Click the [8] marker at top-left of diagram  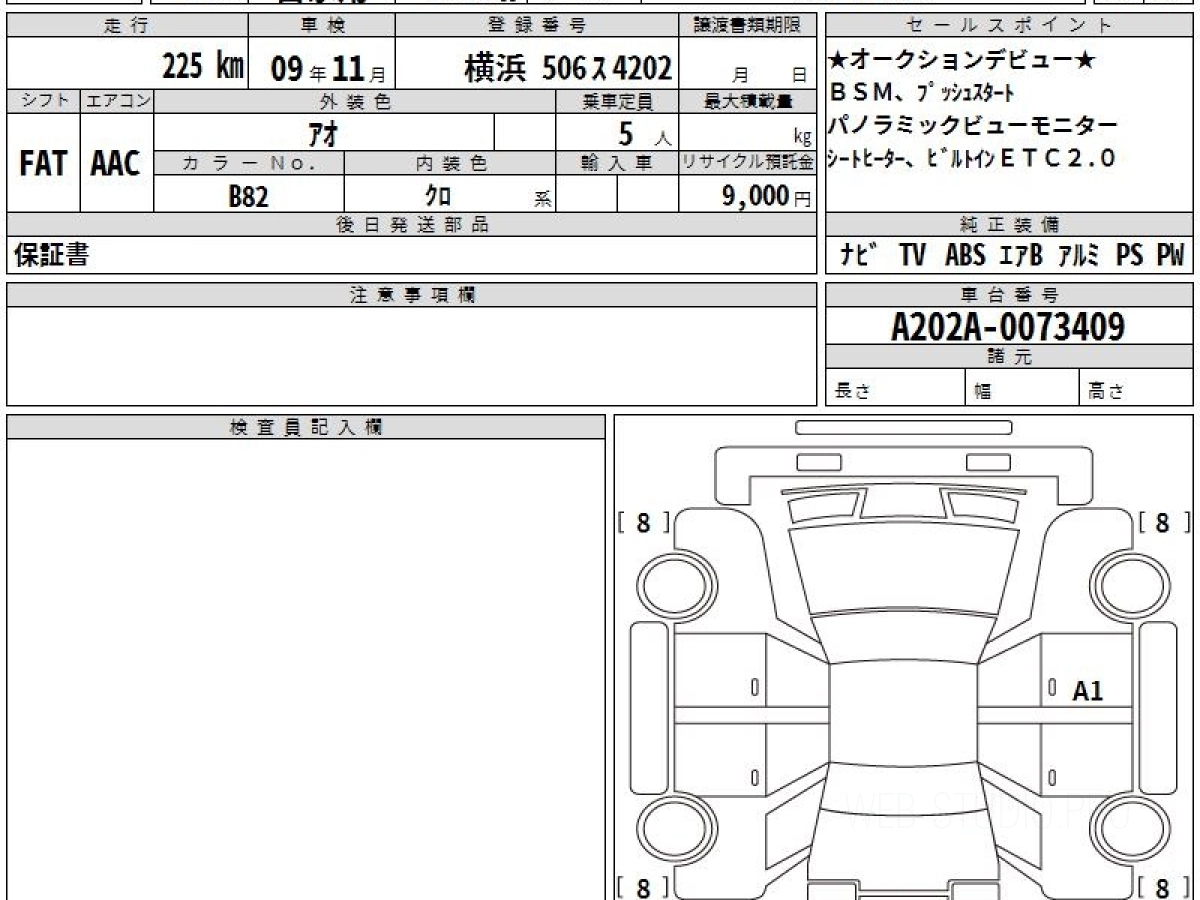tap(645, 522)
